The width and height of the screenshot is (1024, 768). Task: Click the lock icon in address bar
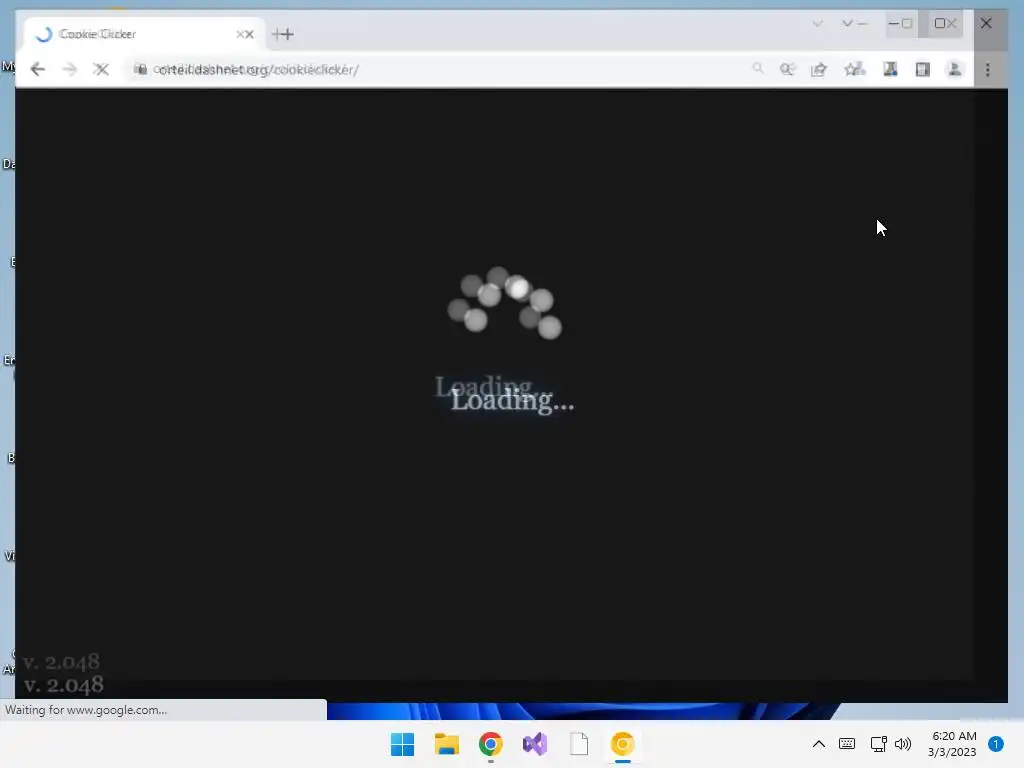pos(140,69)
